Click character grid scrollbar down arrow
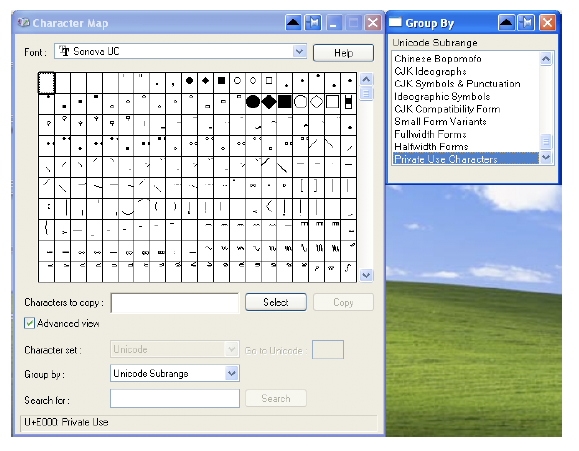579x451 pixels. 366,275
